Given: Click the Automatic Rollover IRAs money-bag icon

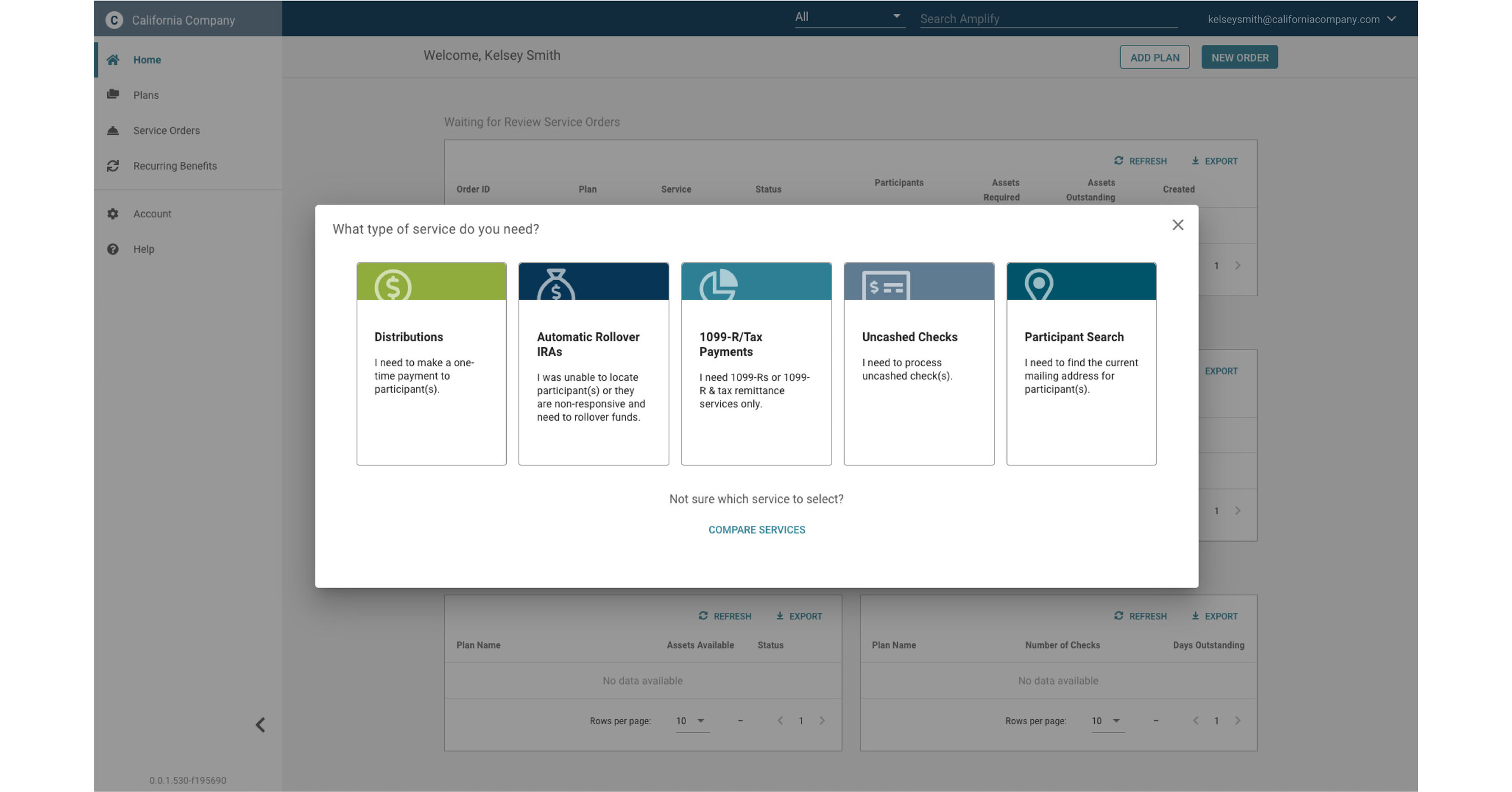Looking at the screenshot, I should pos(556,285).
